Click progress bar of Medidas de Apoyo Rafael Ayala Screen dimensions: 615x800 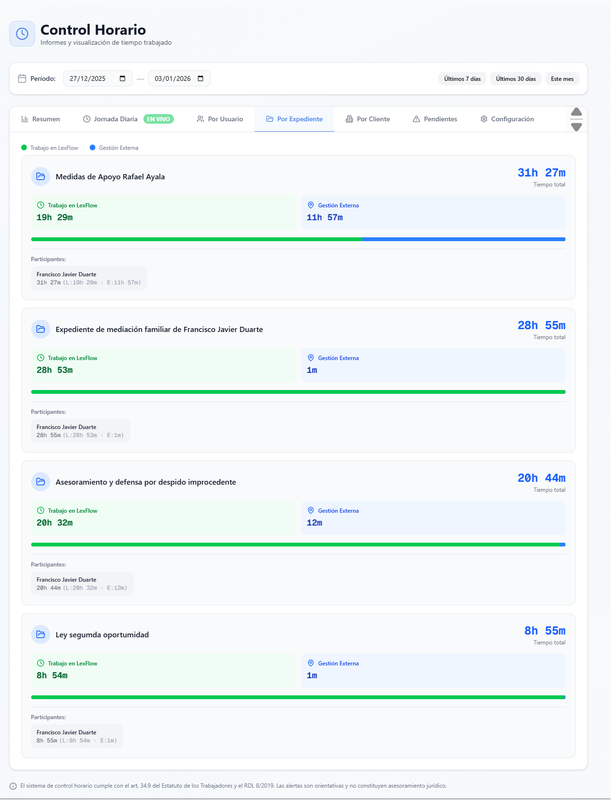[x=298, y=239]
